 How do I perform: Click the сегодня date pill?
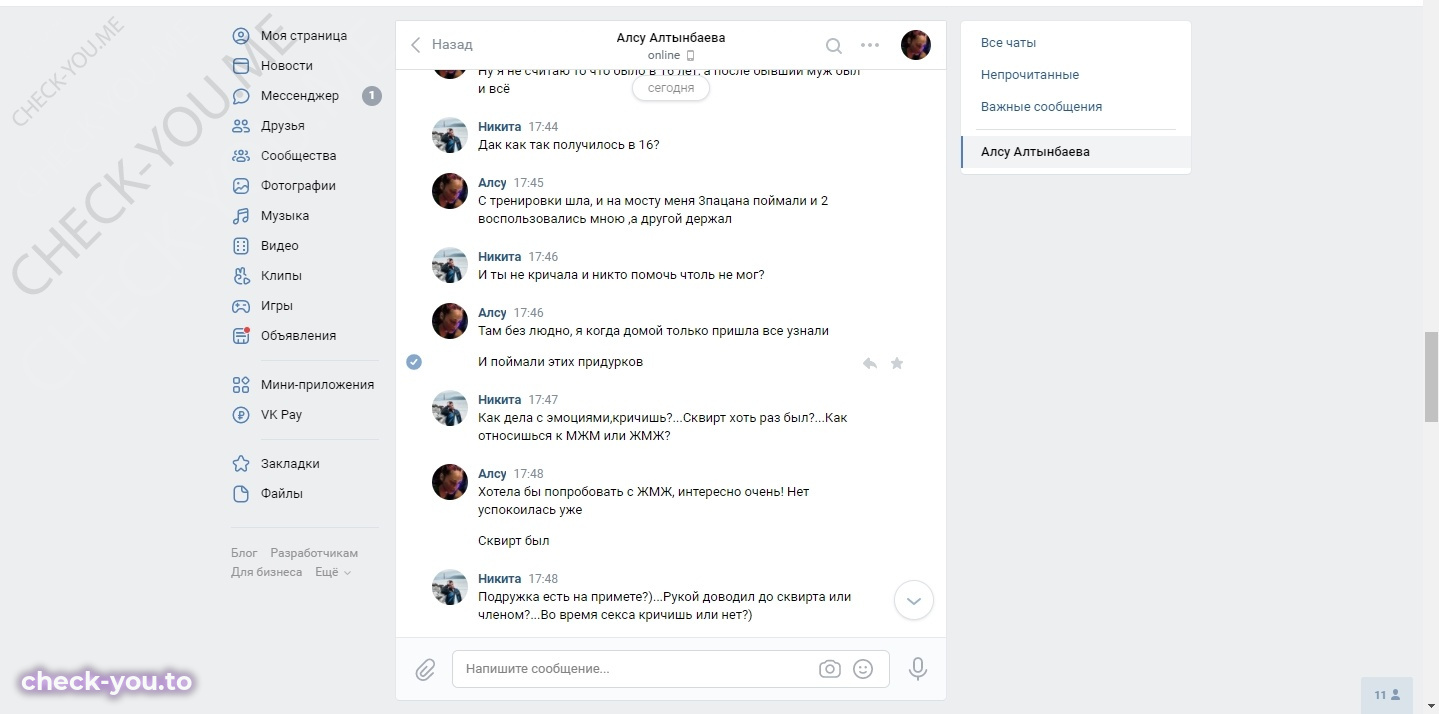pos(671,88)
